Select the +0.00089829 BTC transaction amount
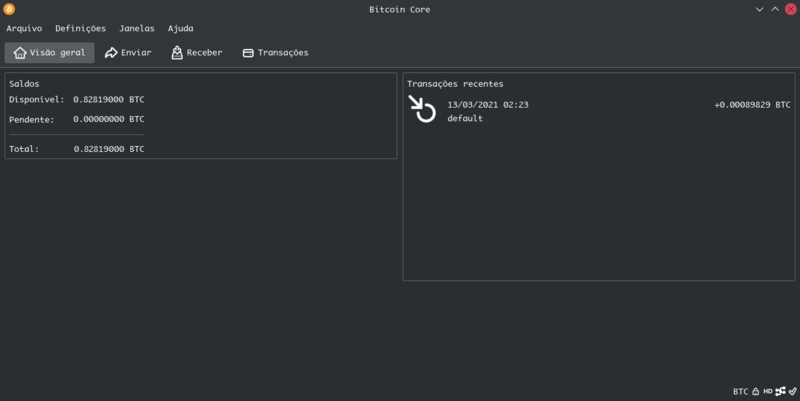This screenshot has height=401, width=800. click(752, 105)
